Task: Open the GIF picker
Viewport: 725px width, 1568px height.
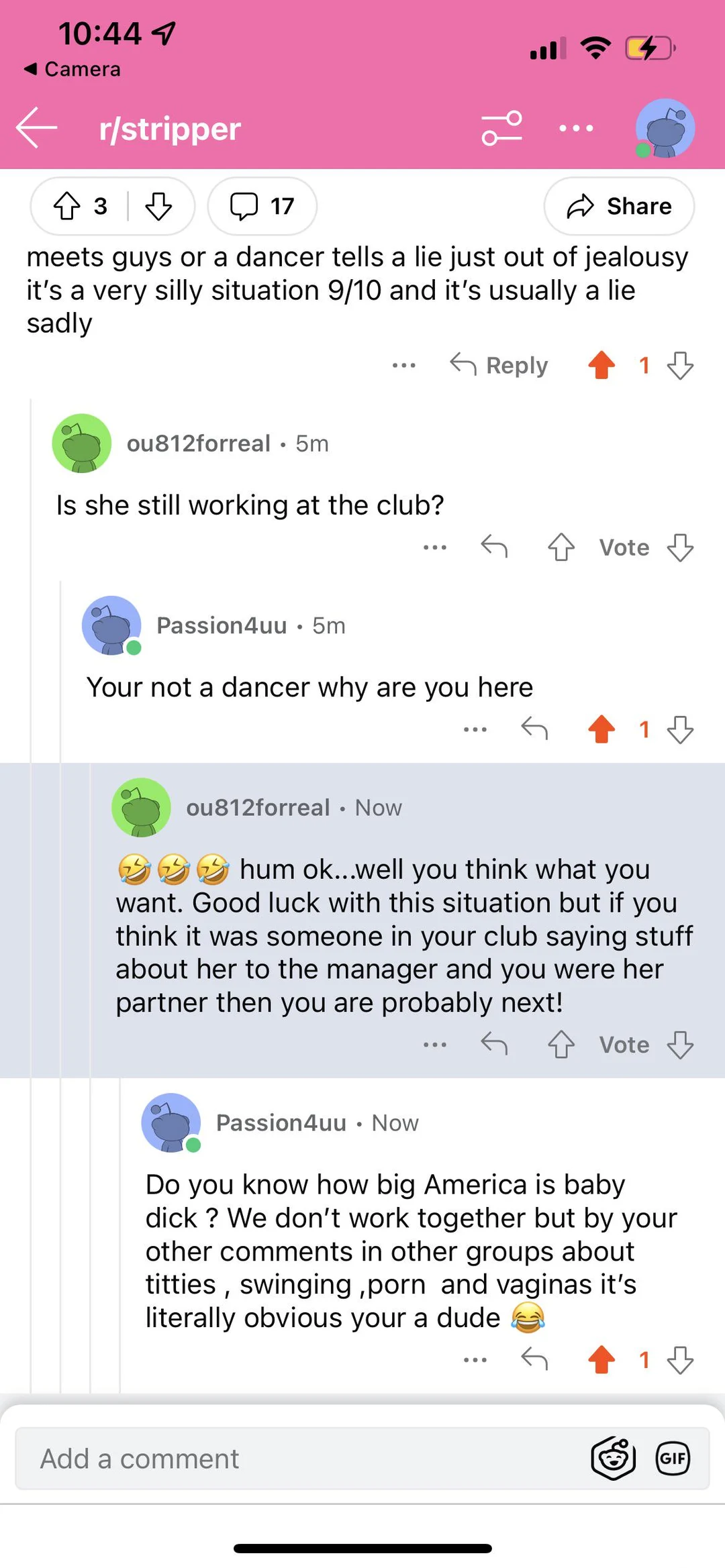Action: [673, 1458]
